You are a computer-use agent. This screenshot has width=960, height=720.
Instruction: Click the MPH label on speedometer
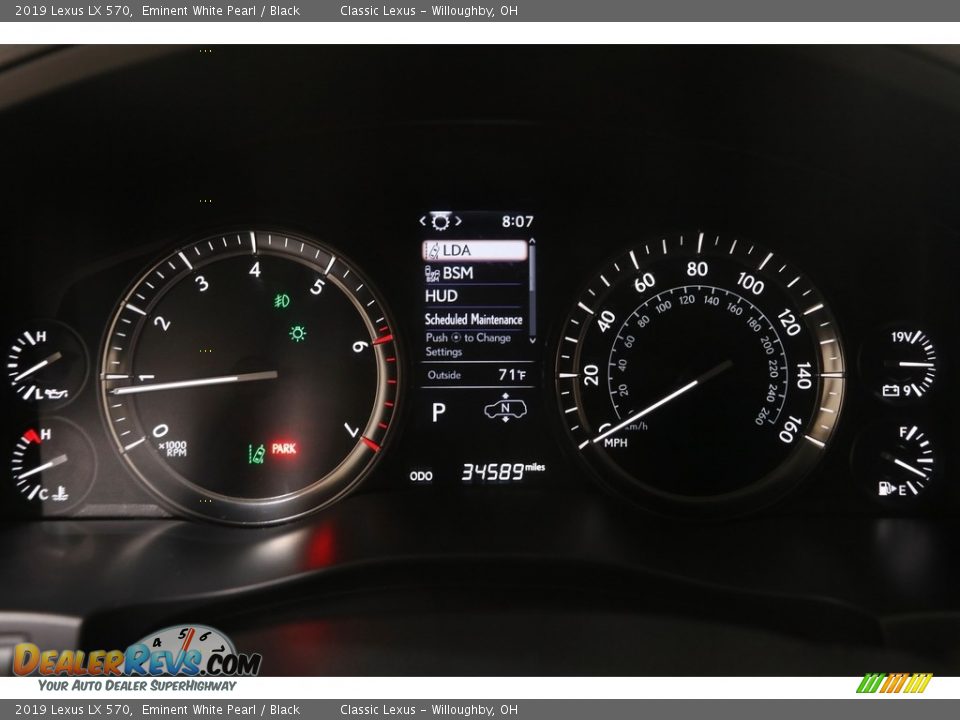[616, 443]
